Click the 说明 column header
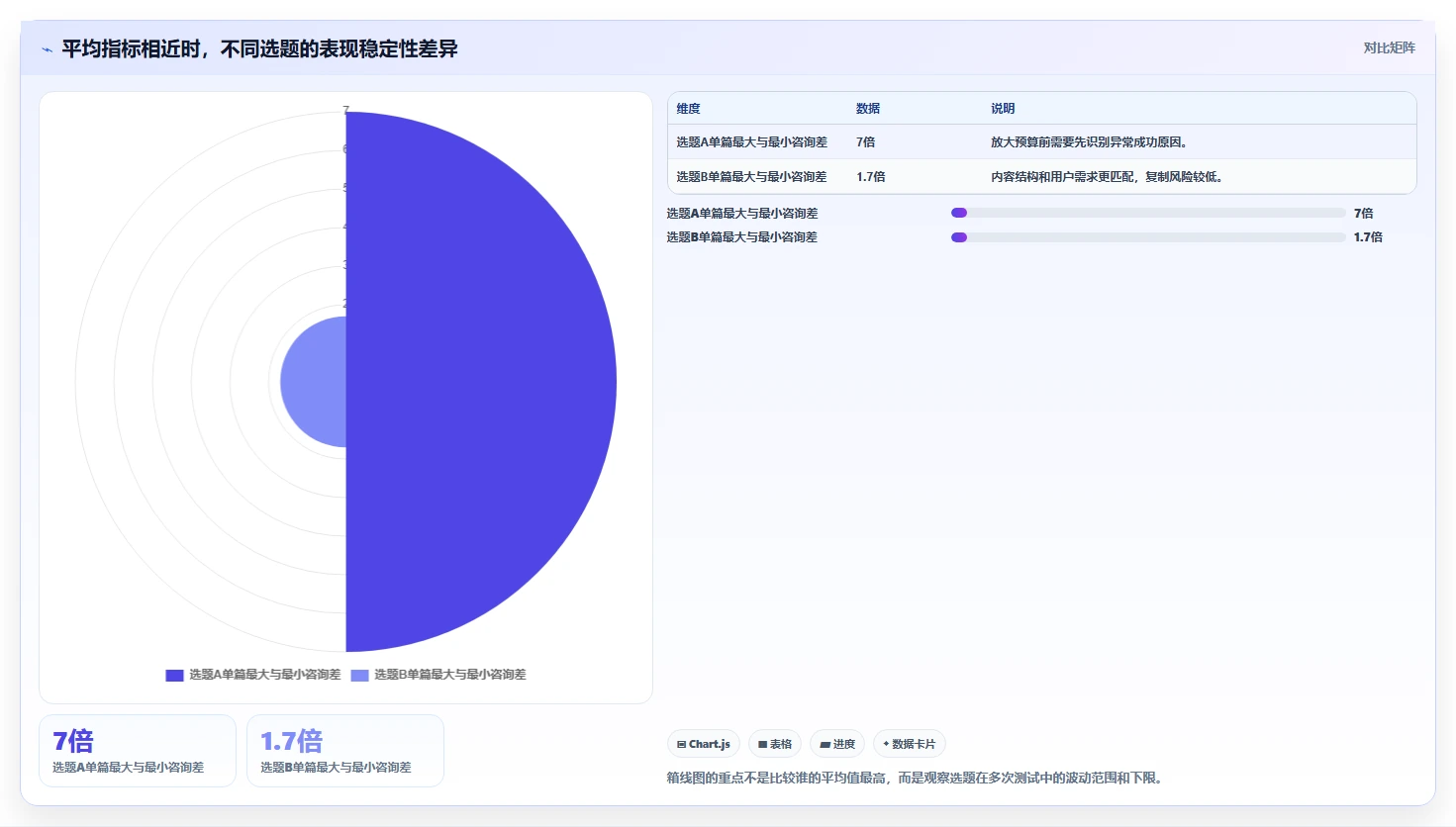This screenshot has height=827, width=1456. 1003,109
